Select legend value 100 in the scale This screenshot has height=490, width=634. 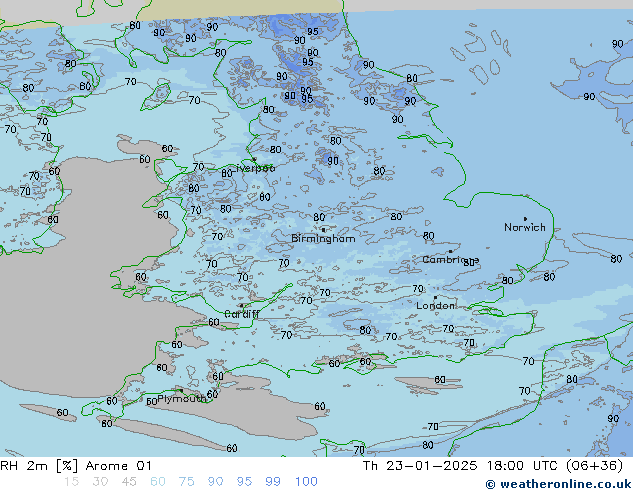point(306,482)
